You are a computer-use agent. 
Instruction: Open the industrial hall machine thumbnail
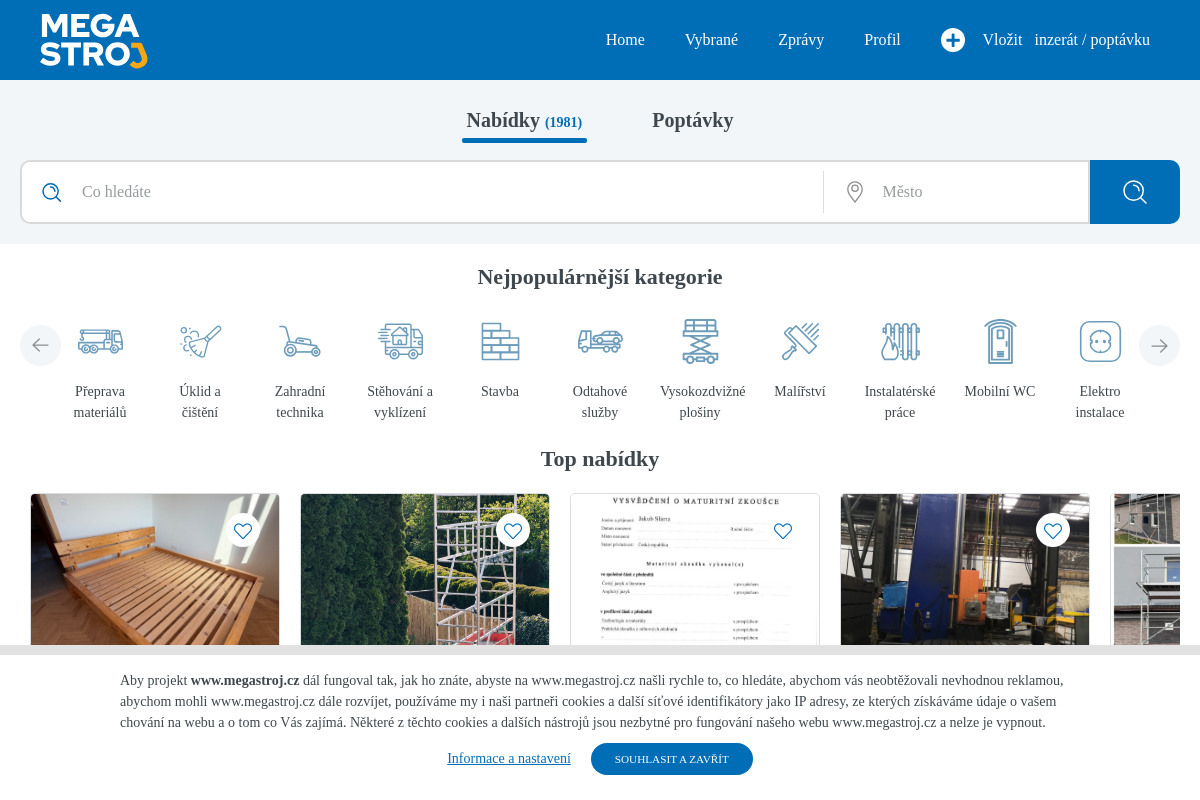pyautogui.click(x=965, y=570)
